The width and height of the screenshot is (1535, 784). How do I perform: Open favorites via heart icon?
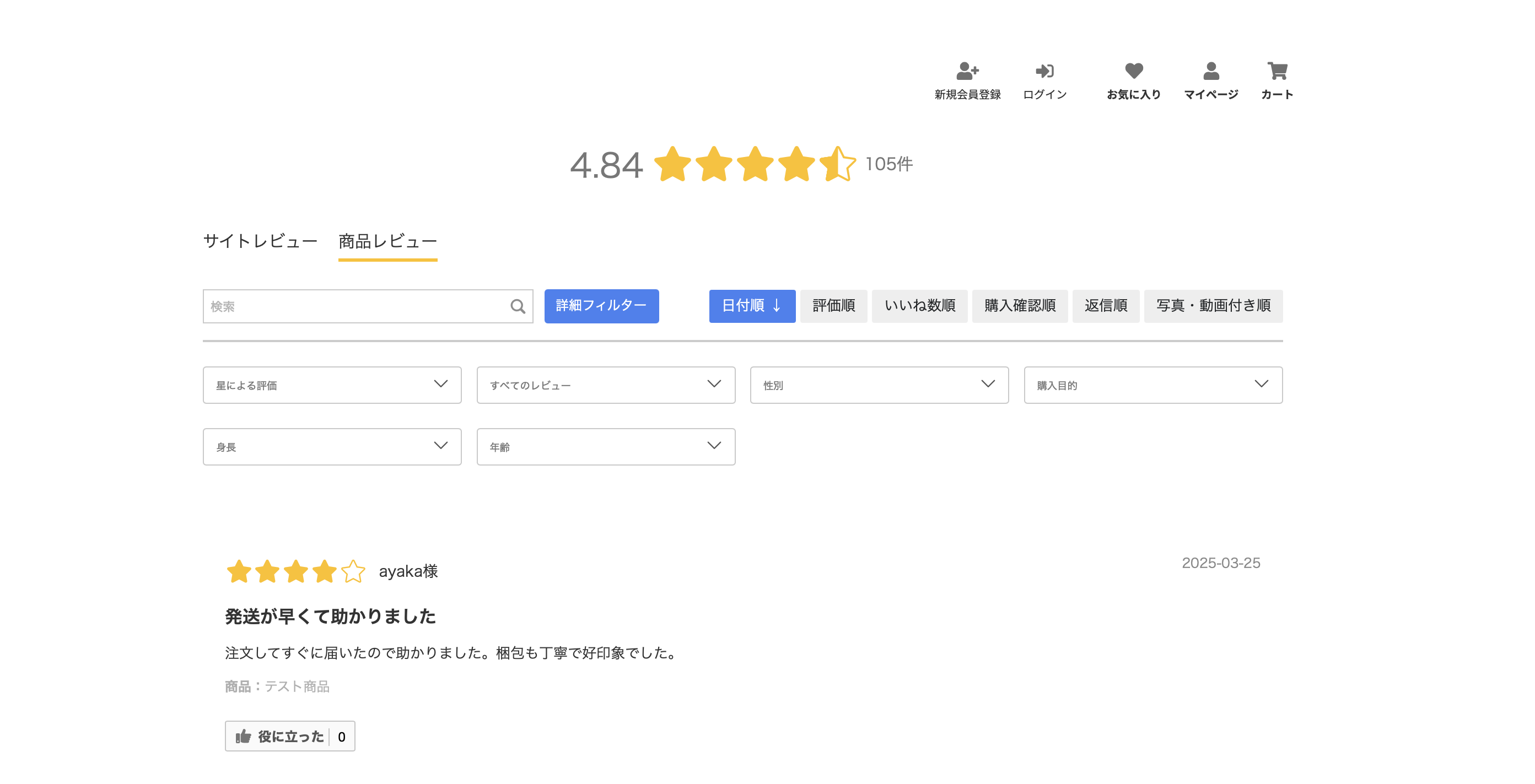[x=1133, y=71]
